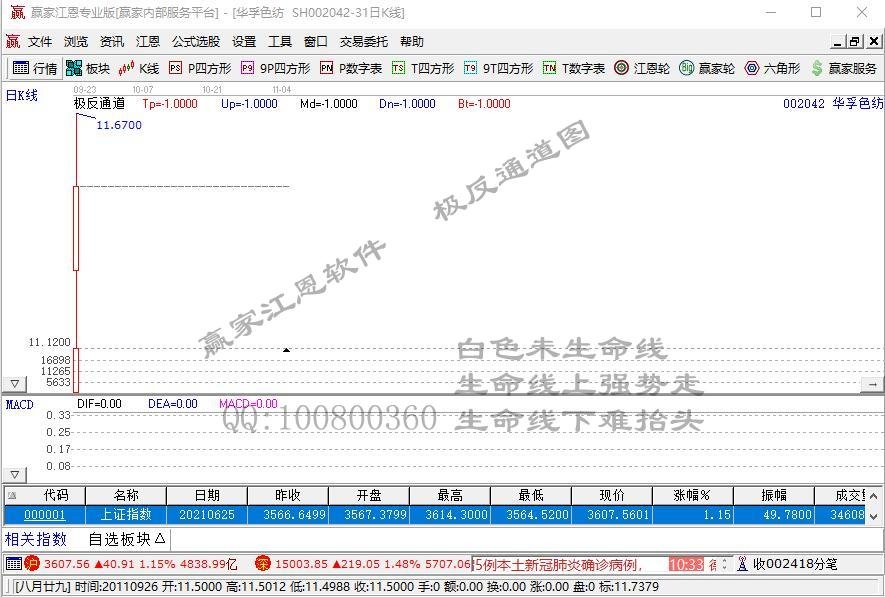The image size is (885, 597).
Task: Open 赢家服务 service button
Action: coord(844,68)
